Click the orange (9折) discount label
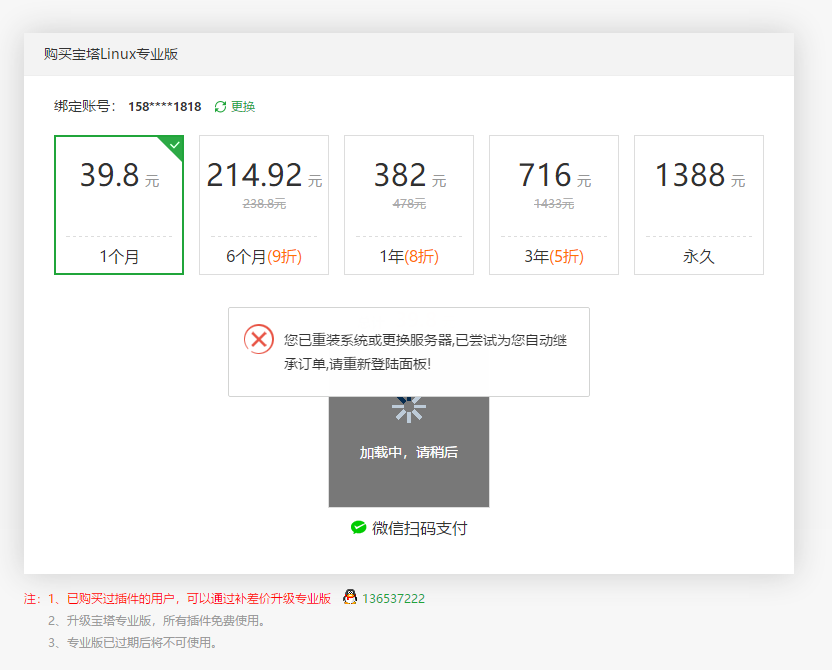This screenshot has height=670, width=832. 284,257
